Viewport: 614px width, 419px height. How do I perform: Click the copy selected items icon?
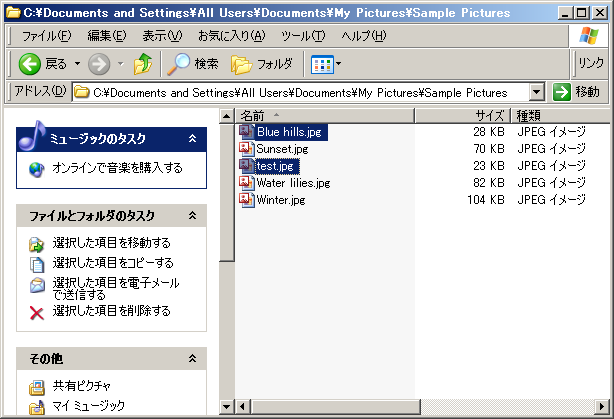coord(37,264)
